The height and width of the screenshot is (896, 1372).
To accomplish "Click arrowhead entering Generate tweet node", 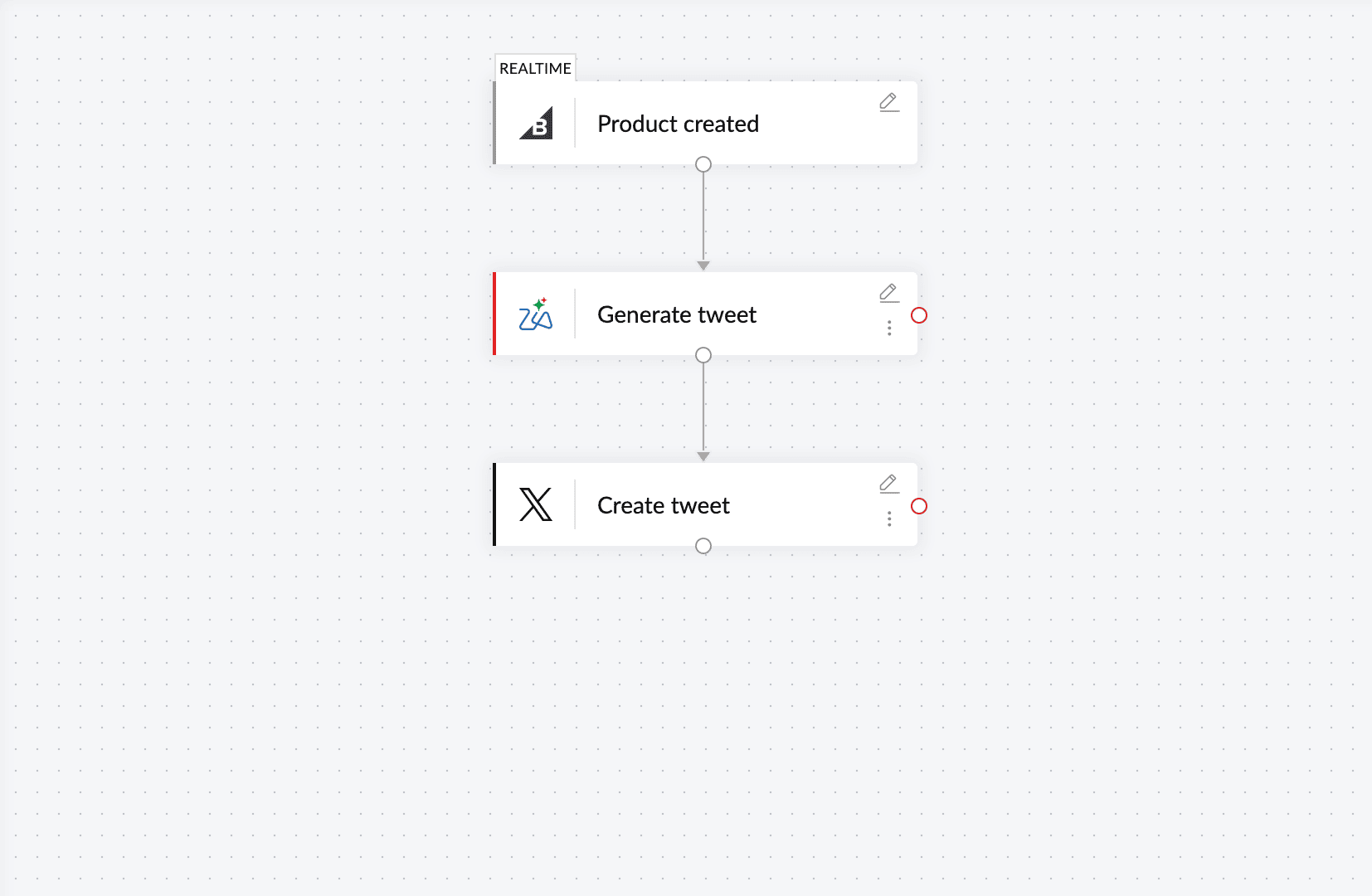I will click(x=703, y=265).
